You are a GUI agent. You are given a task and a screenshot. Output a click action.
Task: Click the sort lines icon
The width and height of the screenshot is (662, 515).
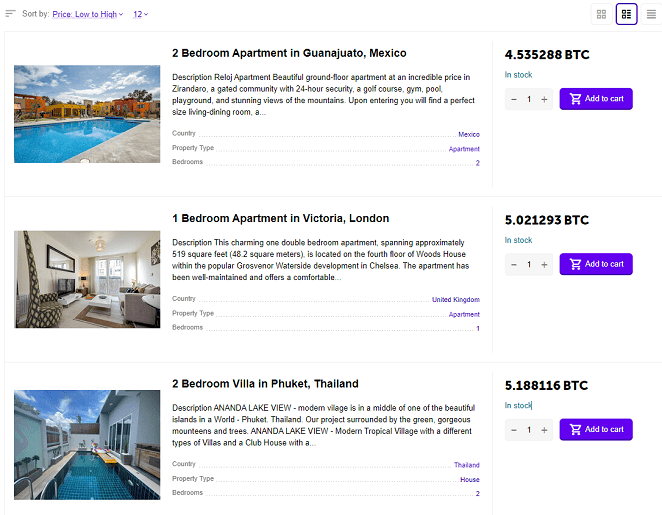pyautogui.click(x=10, y=14)
